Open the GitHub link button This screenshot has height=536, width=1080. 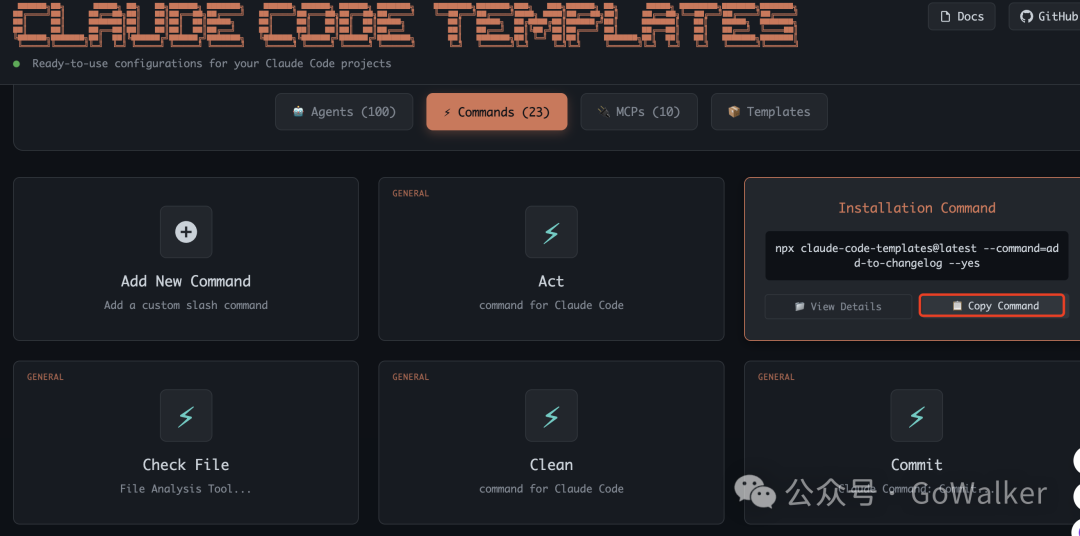click(x=1046, y=17)
